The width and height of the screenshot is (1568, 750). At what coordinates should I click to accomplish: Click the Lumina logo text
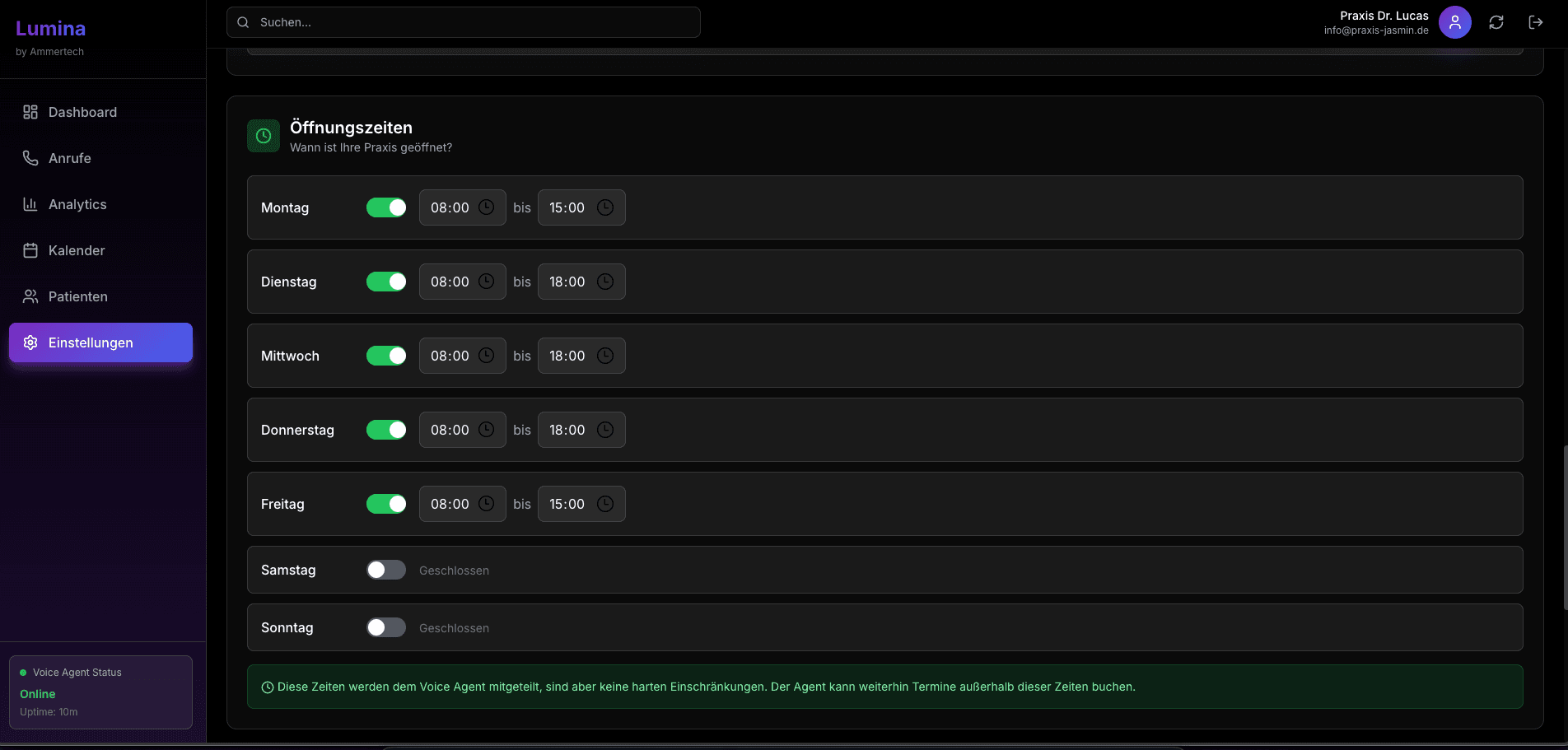pyautogui.click(x=51, y=28)
